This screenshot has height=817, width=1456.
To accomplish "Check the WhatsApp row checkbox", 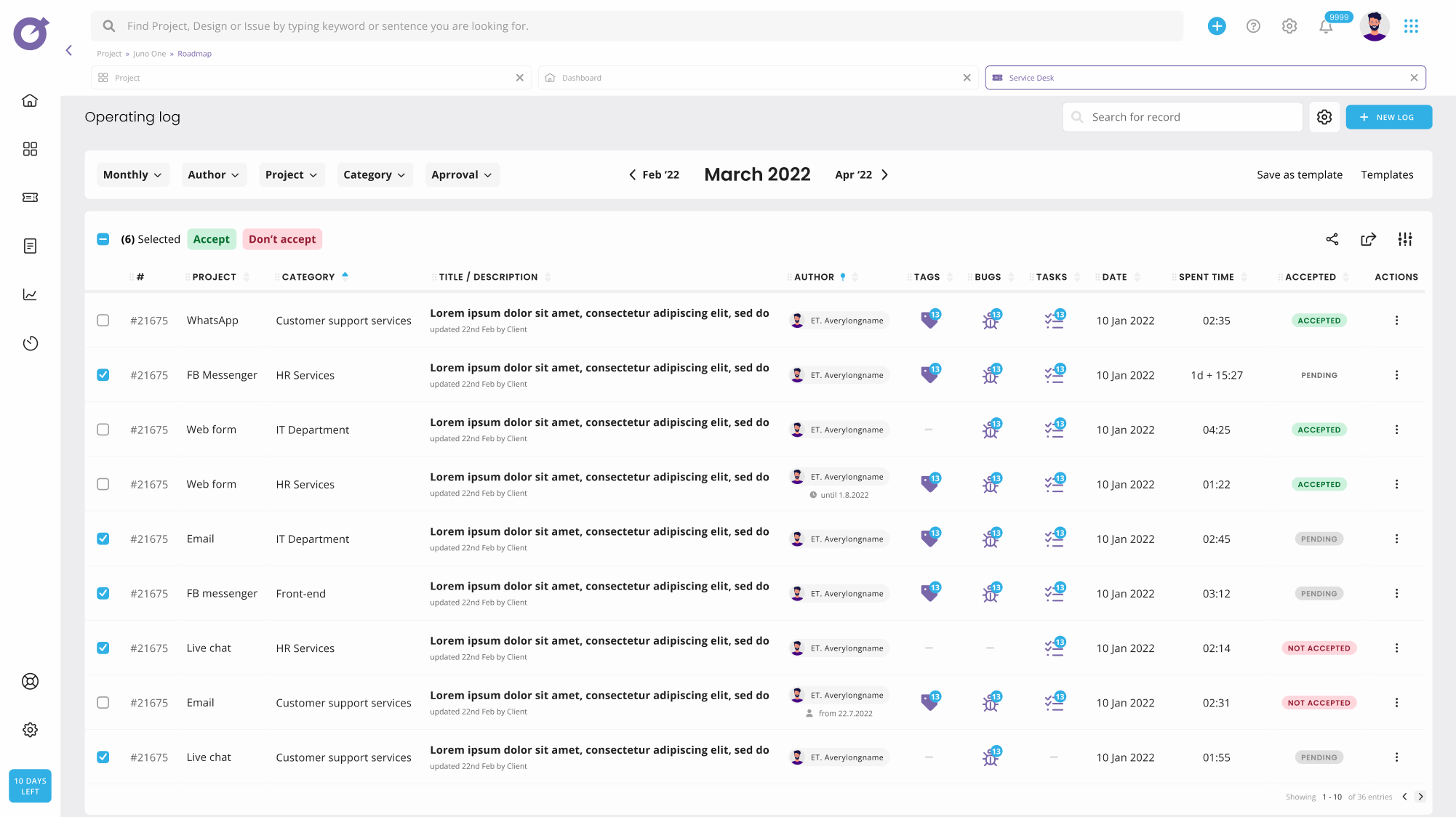I will coord(103,321).
